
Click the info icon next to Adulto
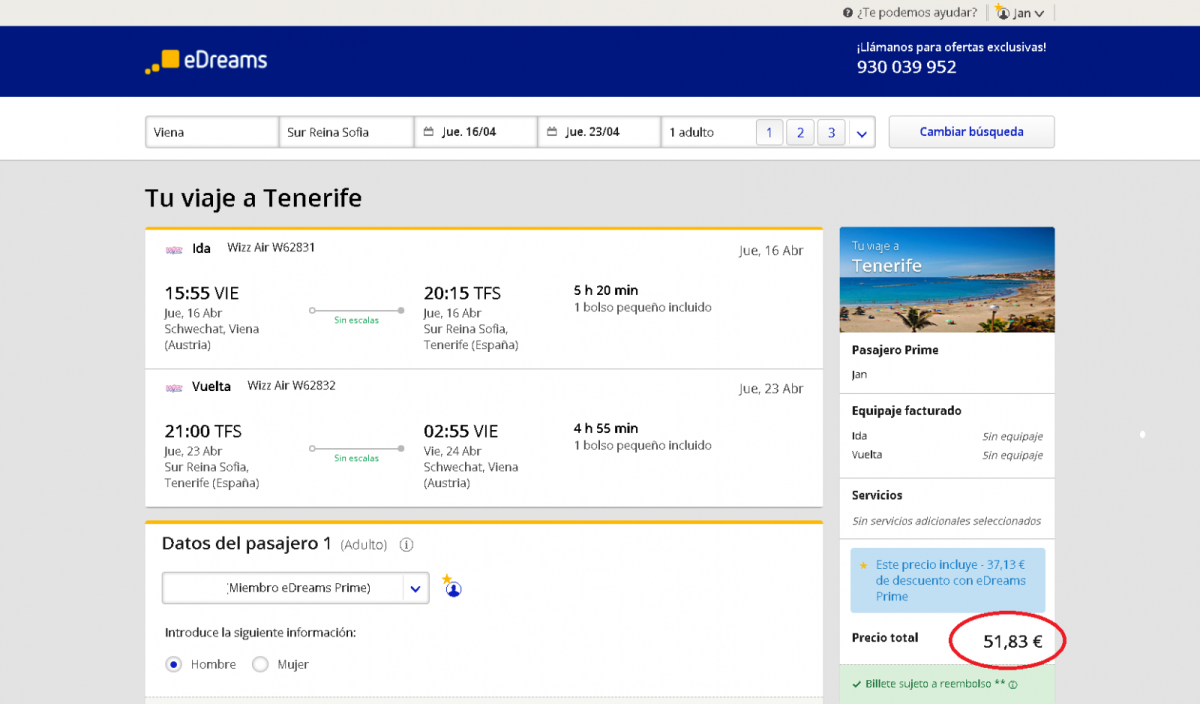pyautogui.click(x=406, y=545)
